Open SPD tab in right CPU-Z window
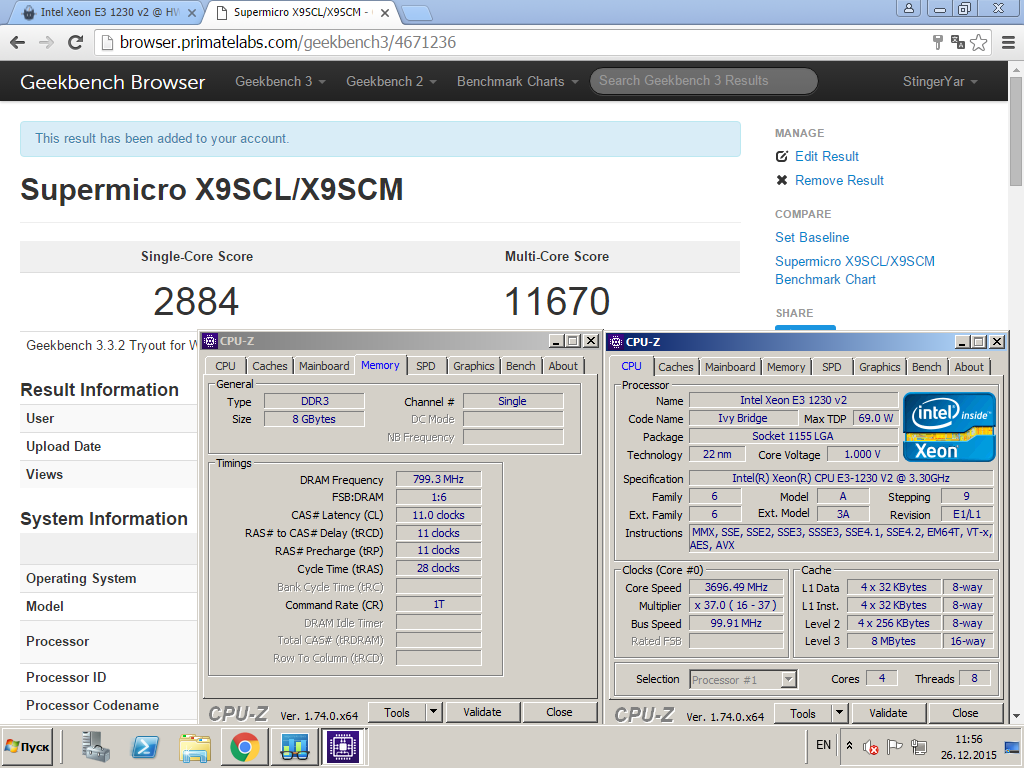The width and height of the screenshot is (1024, 768). pos(831,367)
